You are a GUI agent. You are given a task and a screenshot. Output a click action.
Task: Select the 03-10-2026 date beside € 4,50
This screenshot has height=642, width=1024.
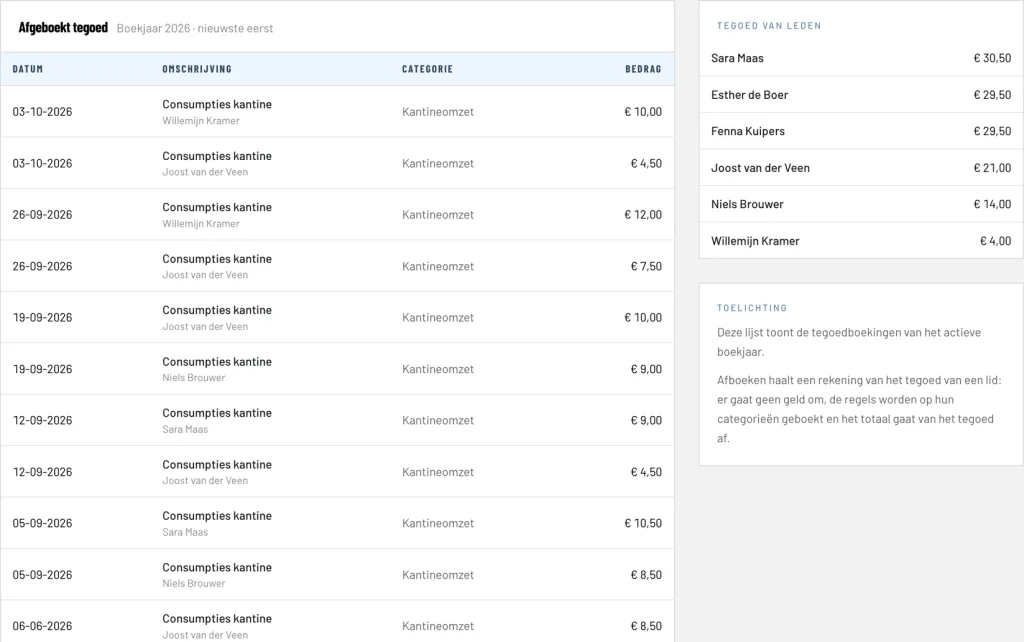point(42,163)
